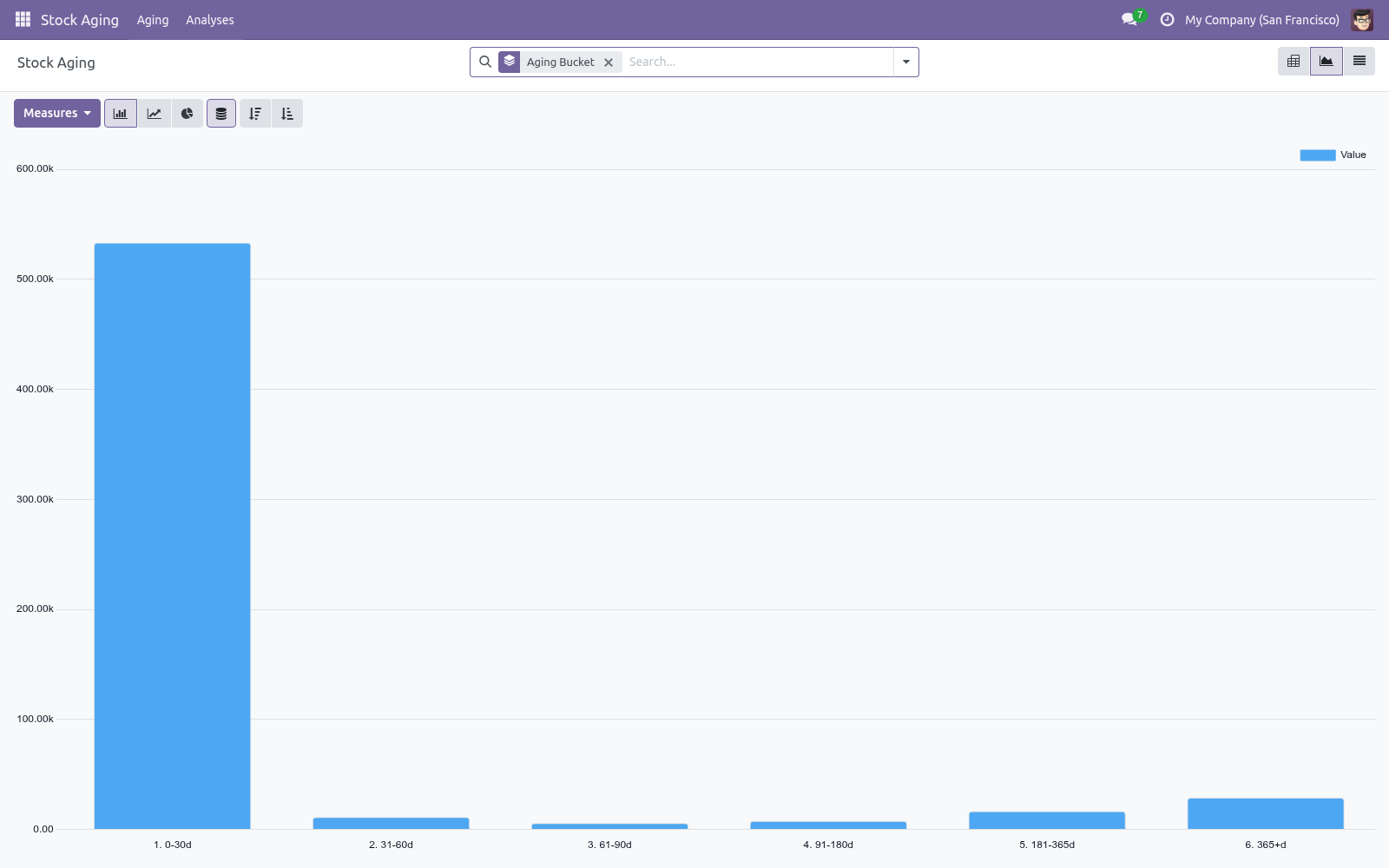The width and height of the screenshot is (1389, 868).
Task: Toggle the Value legend color swatch
Action: tap(1317, 155)
